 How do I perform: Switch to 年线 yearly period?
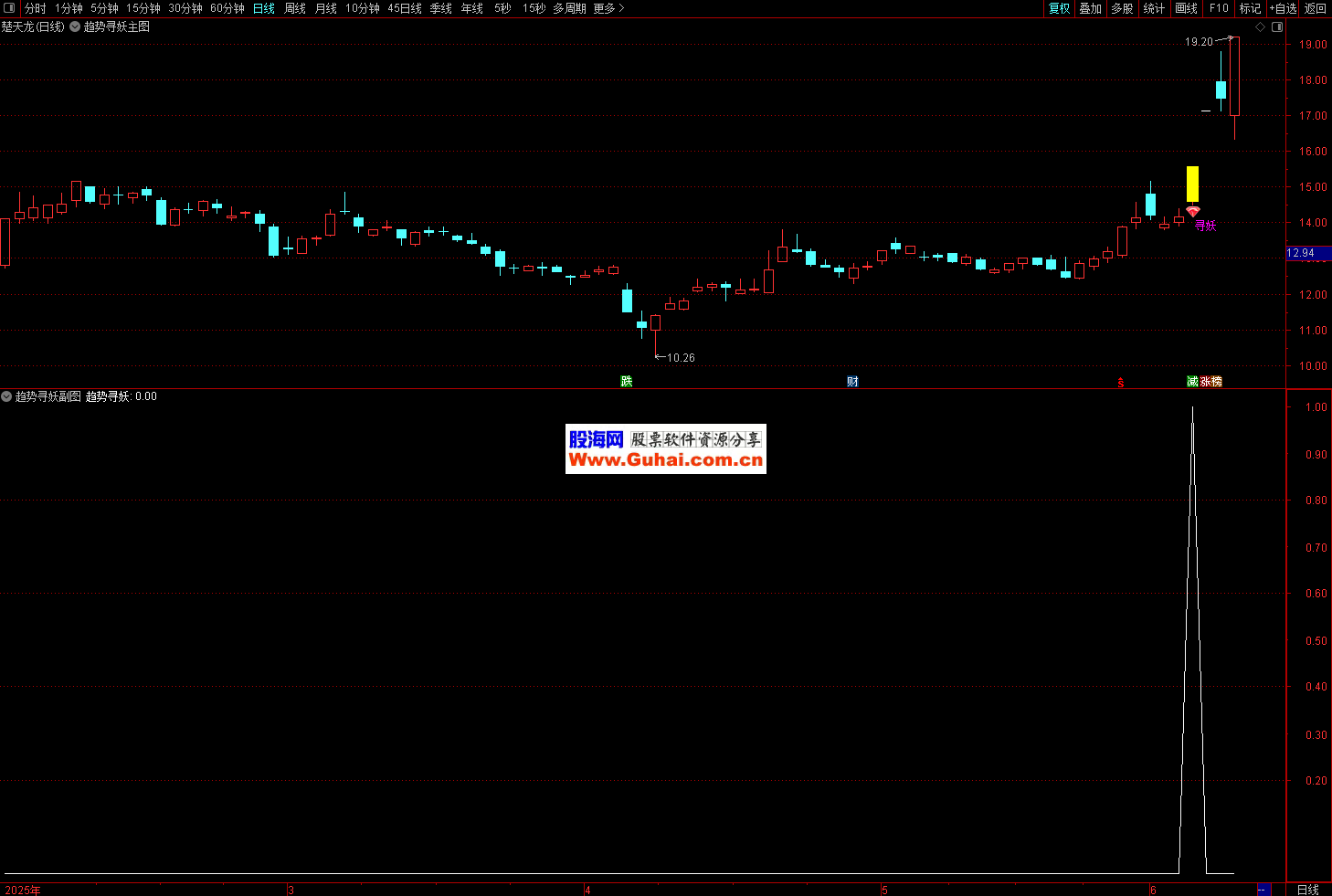tap(472, 8)
